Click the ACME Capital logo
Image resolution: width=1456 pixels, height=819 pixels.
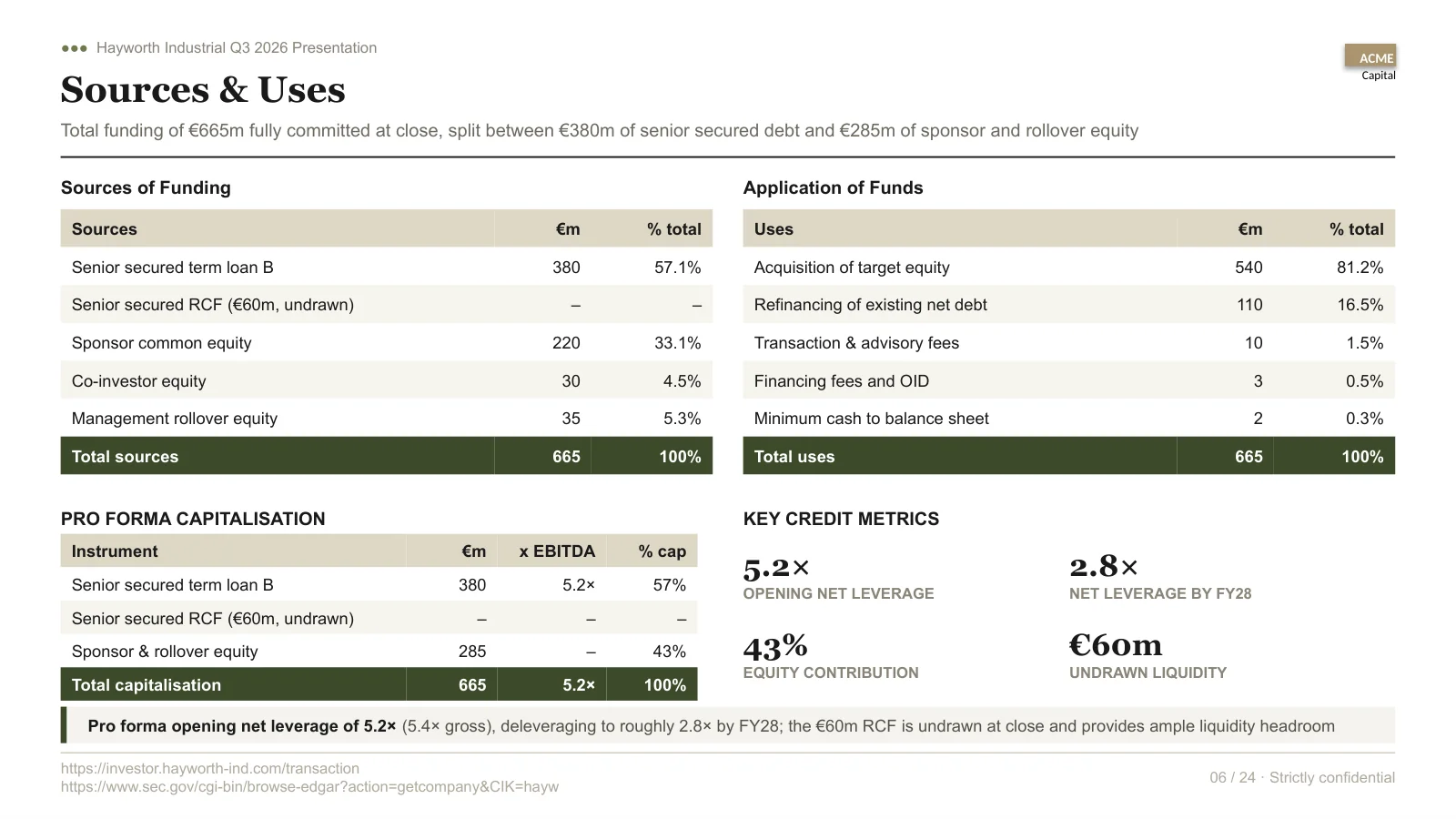pyautogui.click(x=1370, y=63)
